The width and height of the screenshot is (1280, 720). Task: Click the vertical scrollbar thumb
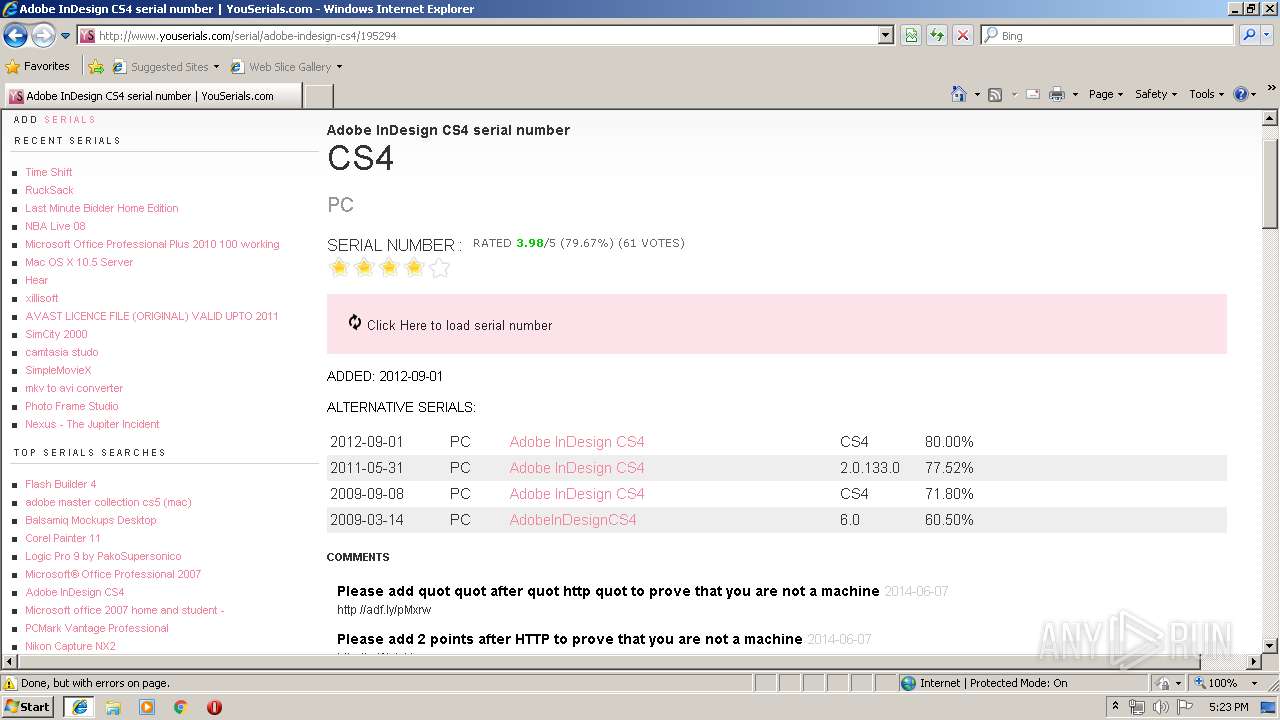1270,184
